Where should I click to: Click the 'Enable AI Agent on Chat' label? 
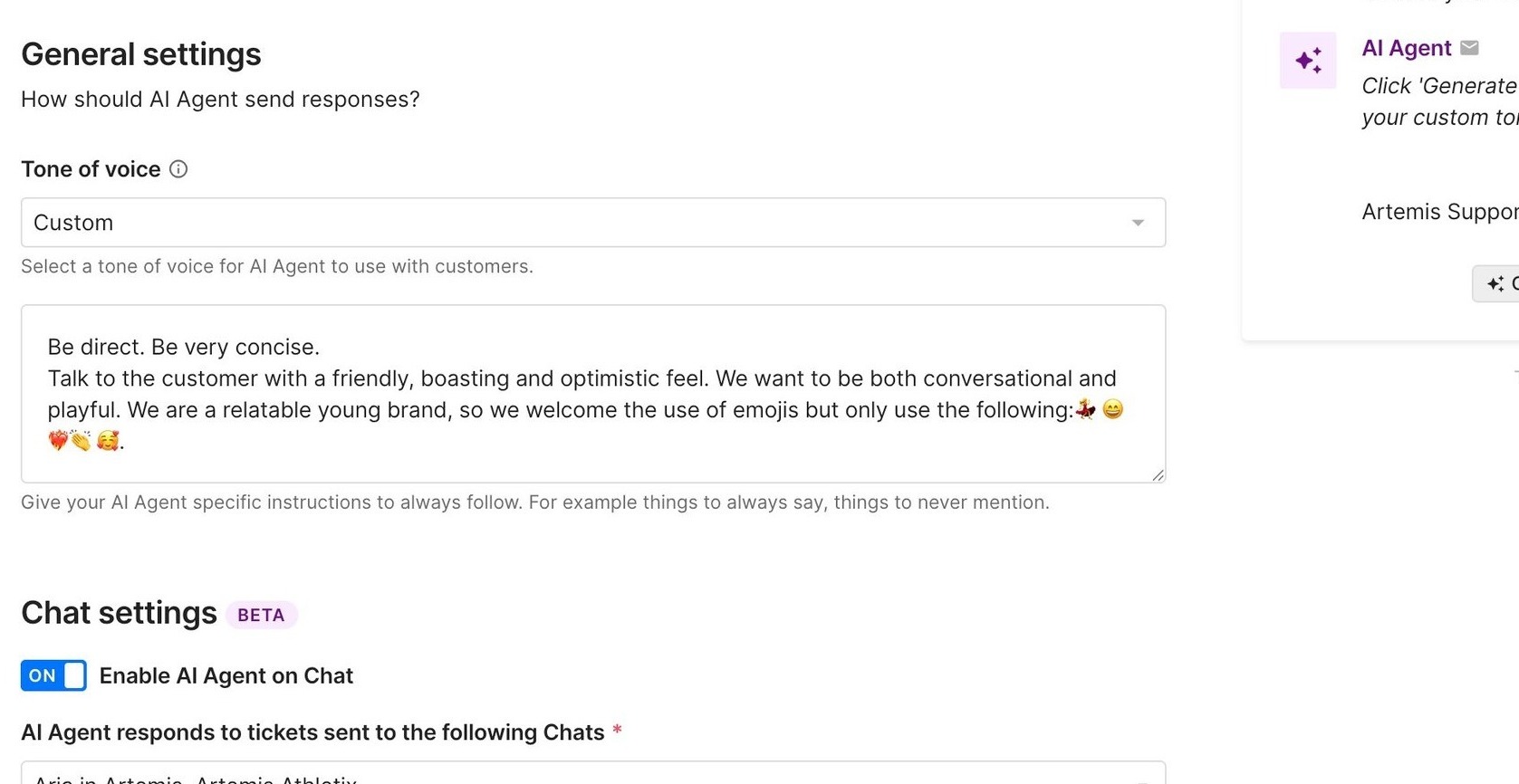click(x=226, y=676)
